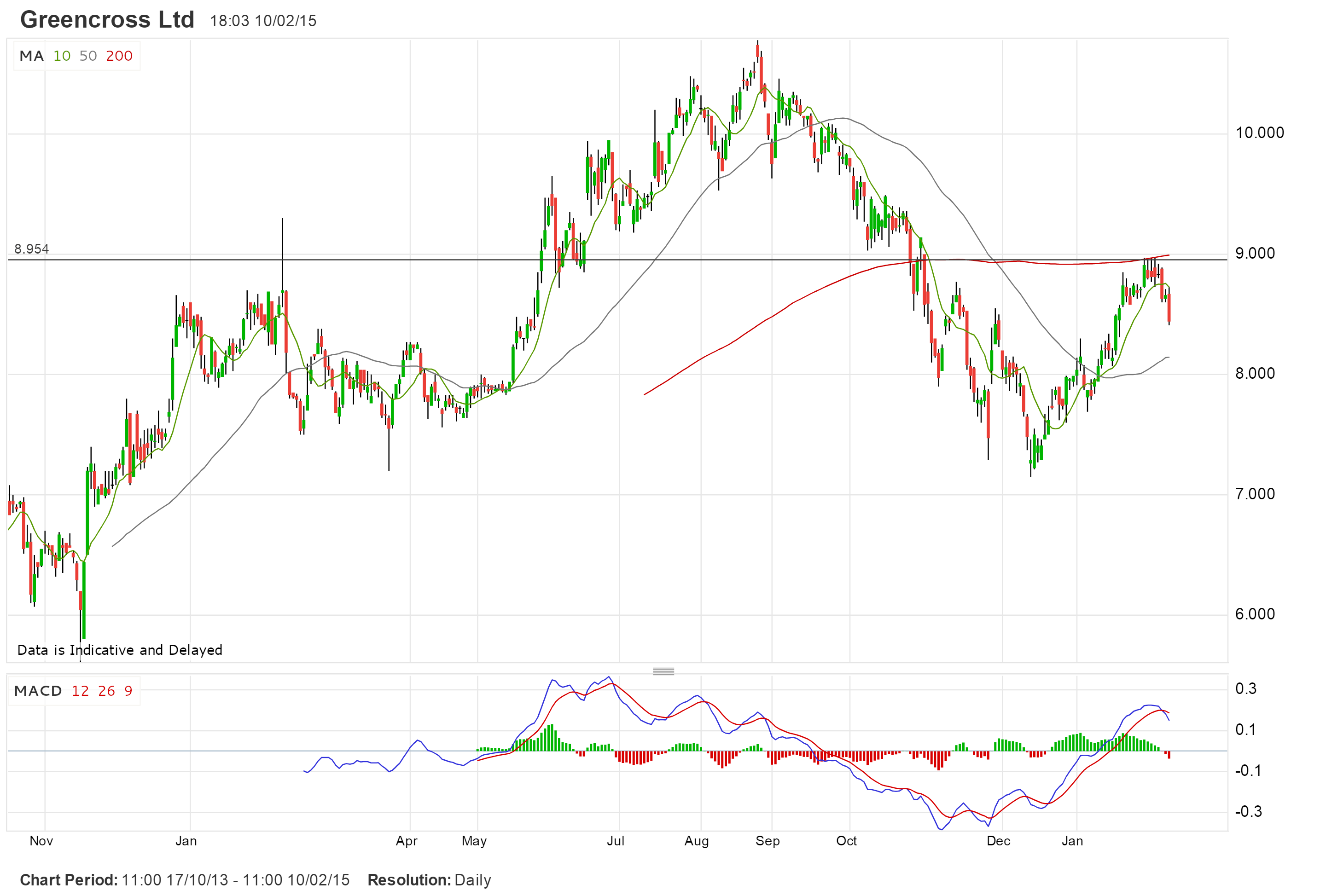This screenshot has width=1326, height=896.
Task: Select the MACD signal period 9
Action: (x=128, y=691)
